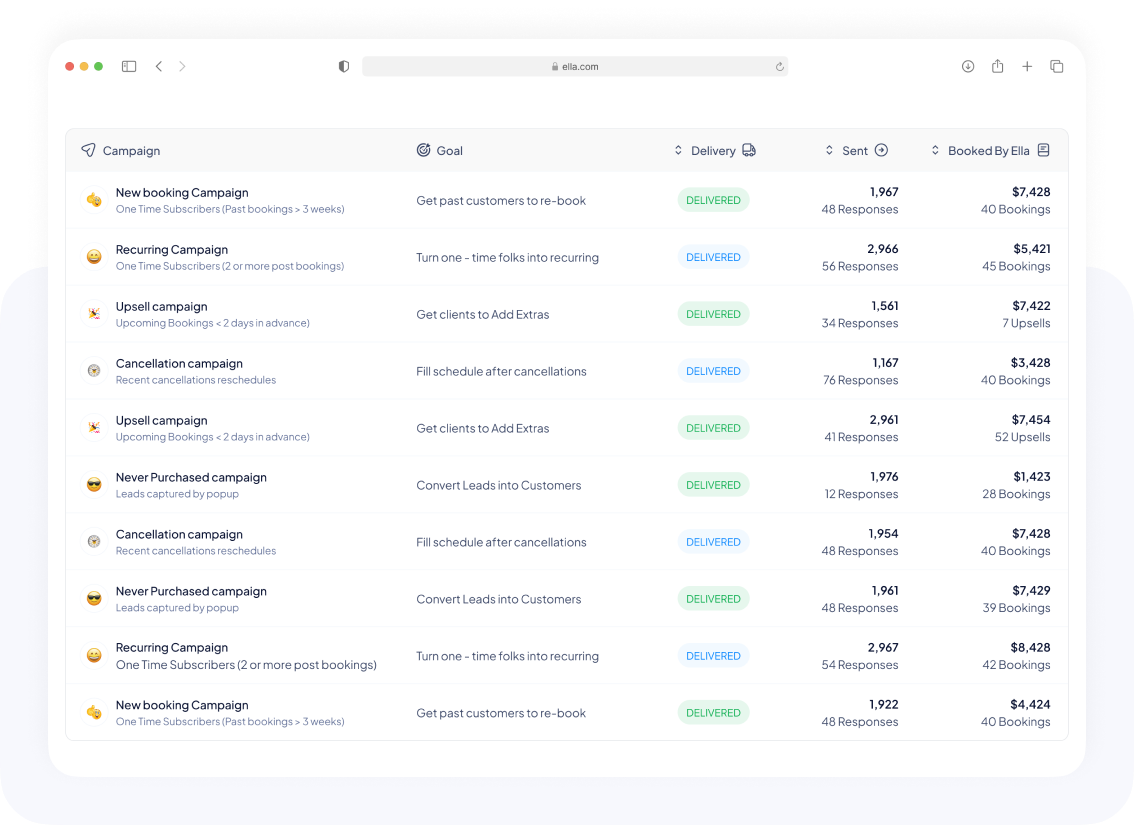Click the privacy shield icon beside address bar

pos(344,67)
